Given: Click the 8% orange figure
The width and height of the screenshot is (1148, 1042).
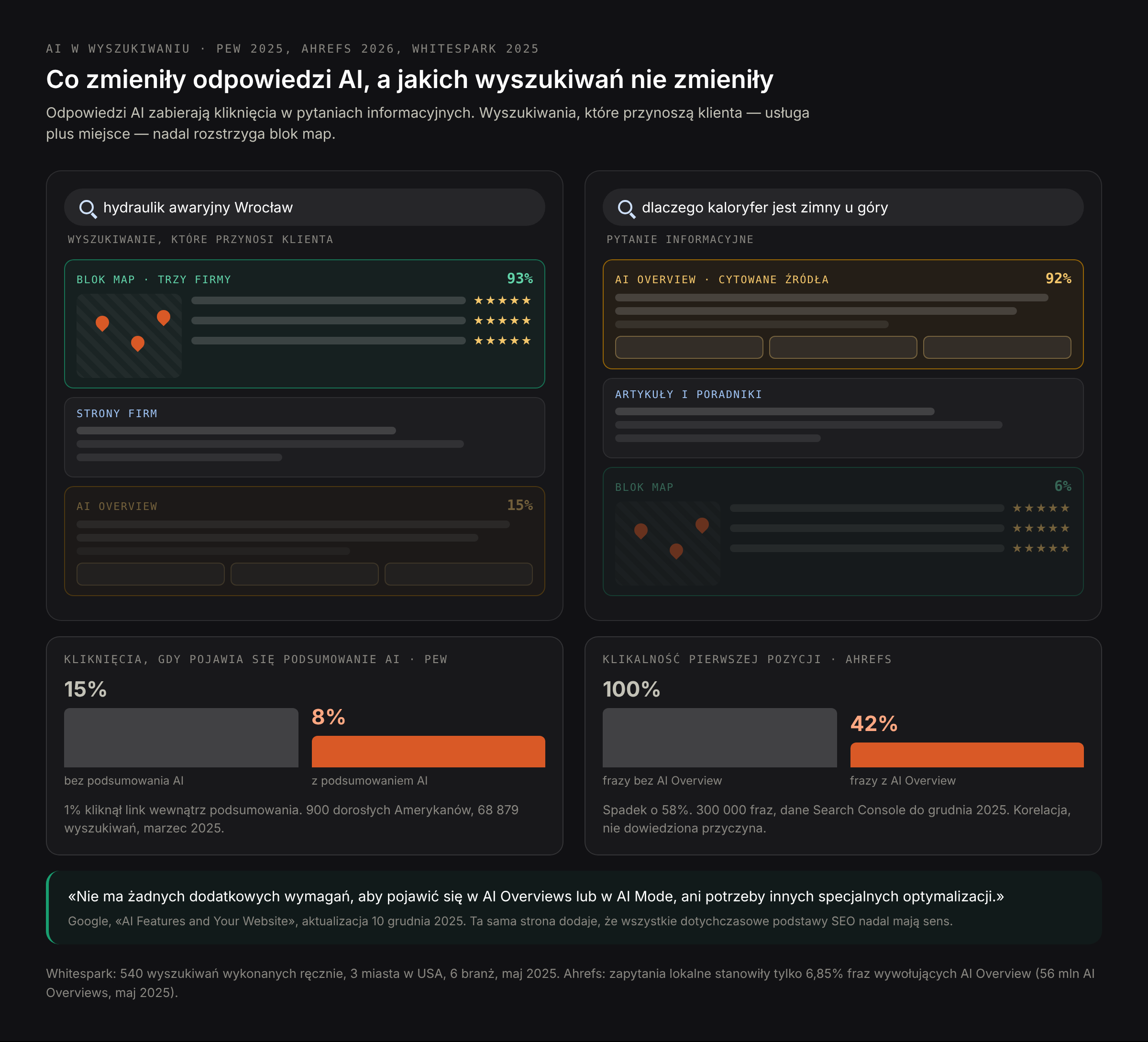Looking at the screenshot, I should [329, 717].
